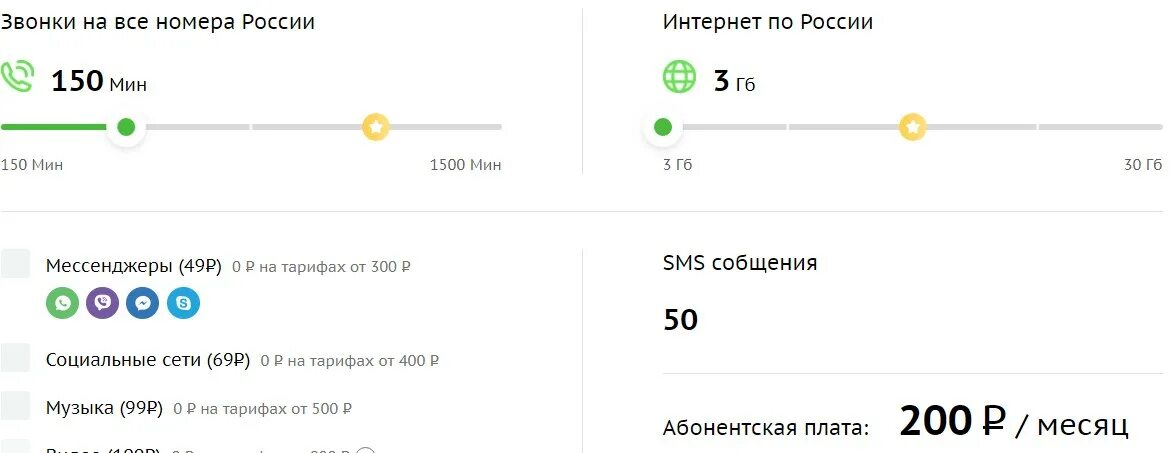Click the 200 ₽ / месяц price
Screen dimensions: 1171x453
(x=1013, y=422)
